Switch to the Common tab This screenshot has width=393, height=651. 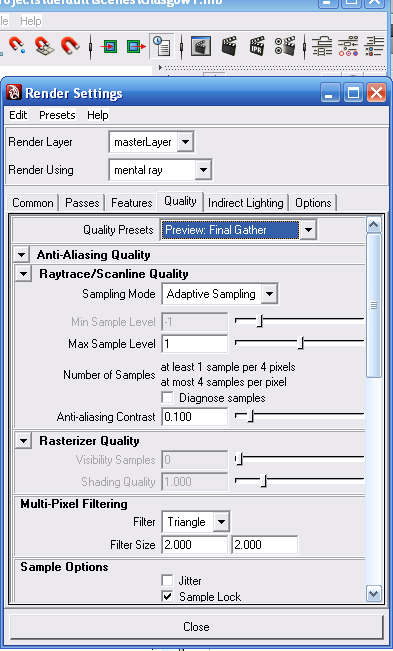[33, 203]
